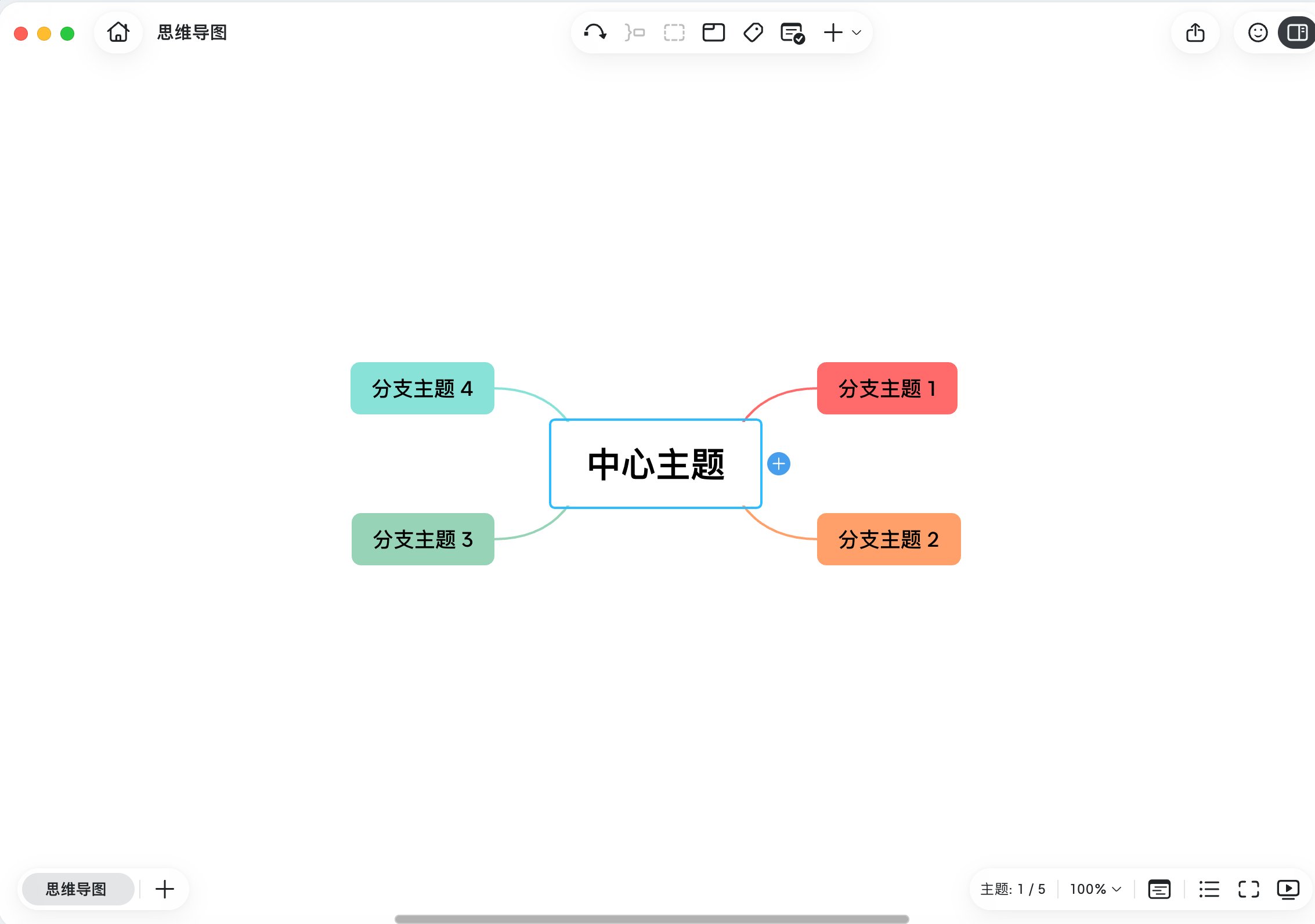The image size is (1315, 924).
Task: Open the 100% zoom dropdown
Action: point(1096,889)
